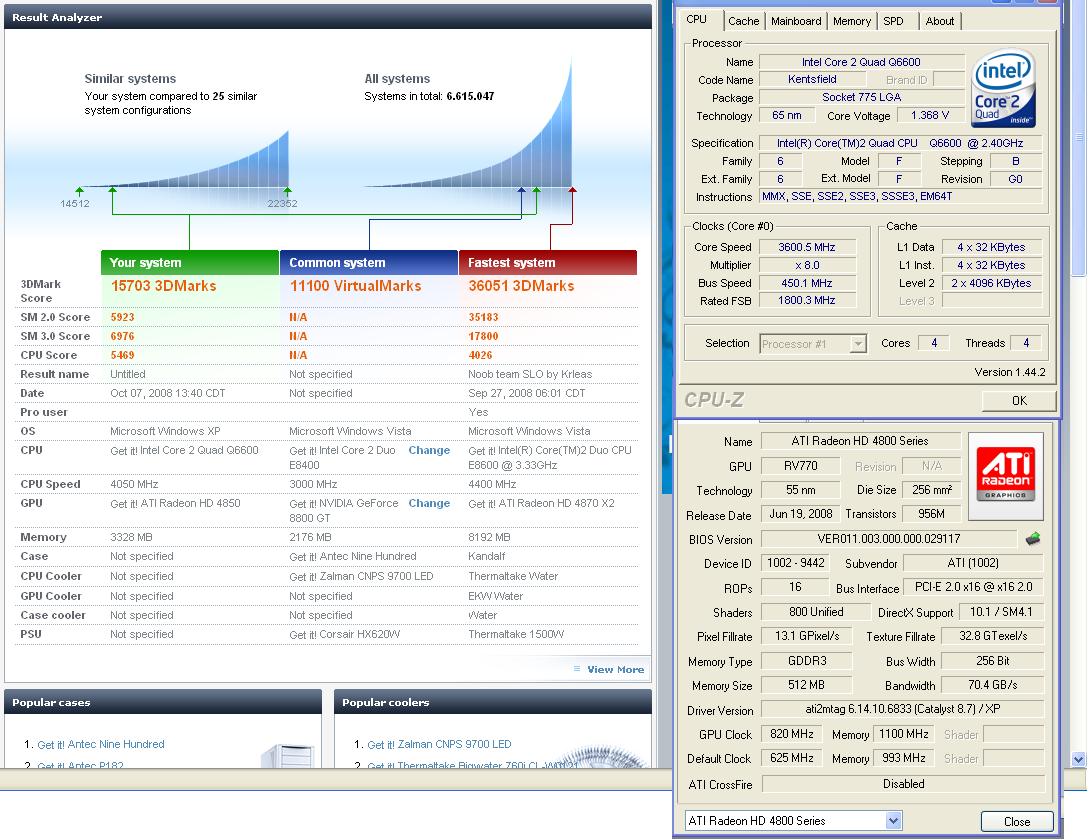1090x840 pixels.
Task: Open Get it! Intel Core 2 Quad Q6600 link
Action: coord(184,451)
